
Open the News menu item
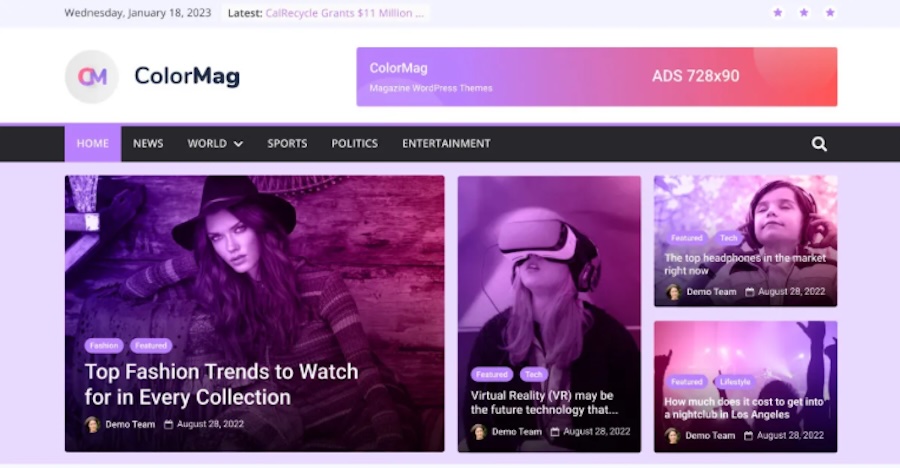[x=148, y=144]
